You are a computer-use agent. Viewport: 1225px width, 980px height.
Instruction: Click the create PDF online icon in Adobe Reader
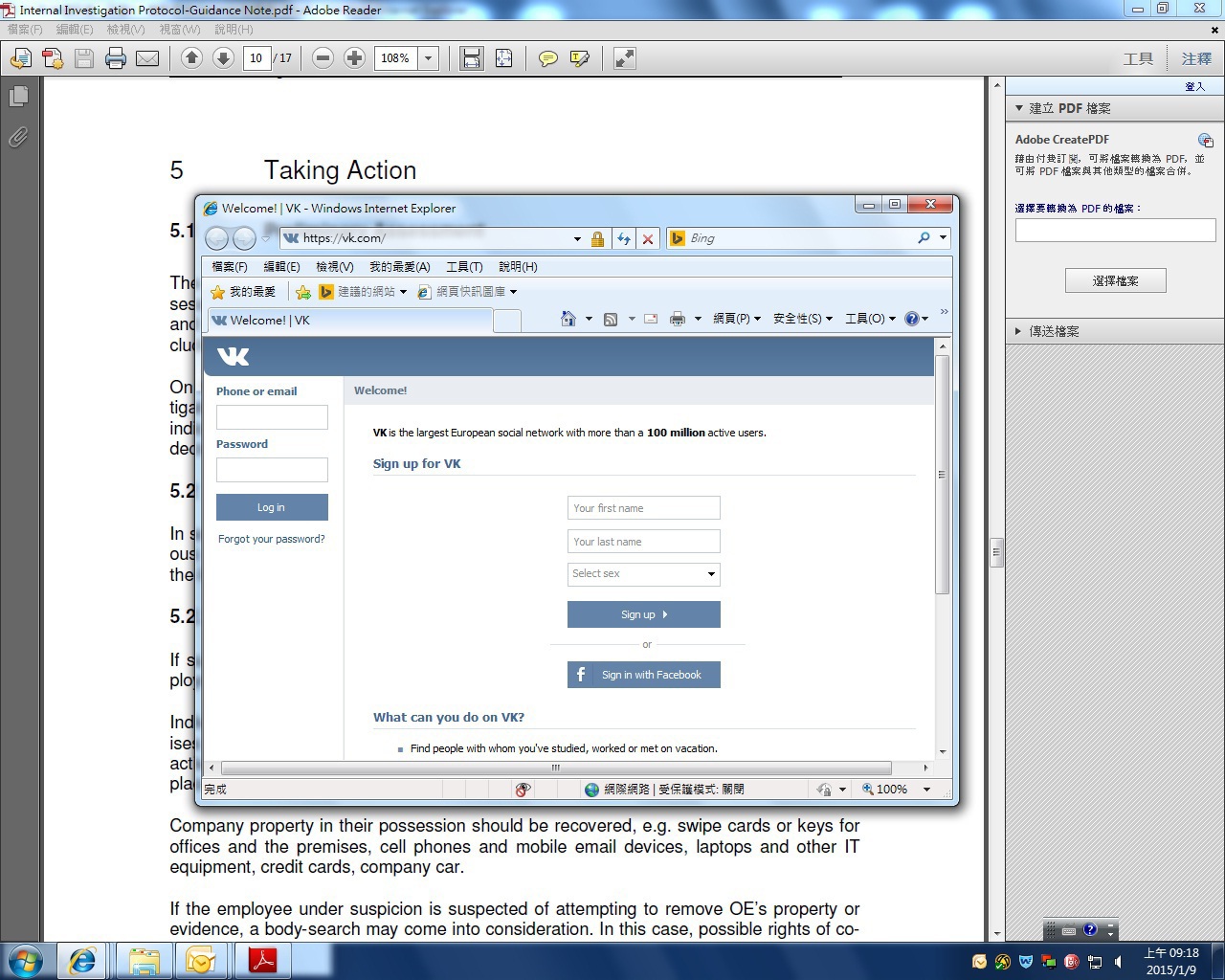coord(53,58)
